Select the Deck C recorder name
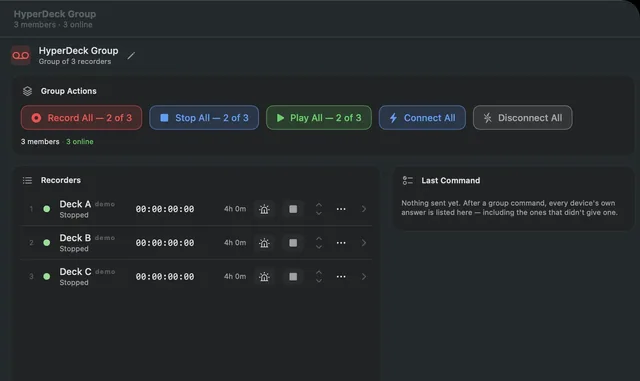 tap(76, 272)
